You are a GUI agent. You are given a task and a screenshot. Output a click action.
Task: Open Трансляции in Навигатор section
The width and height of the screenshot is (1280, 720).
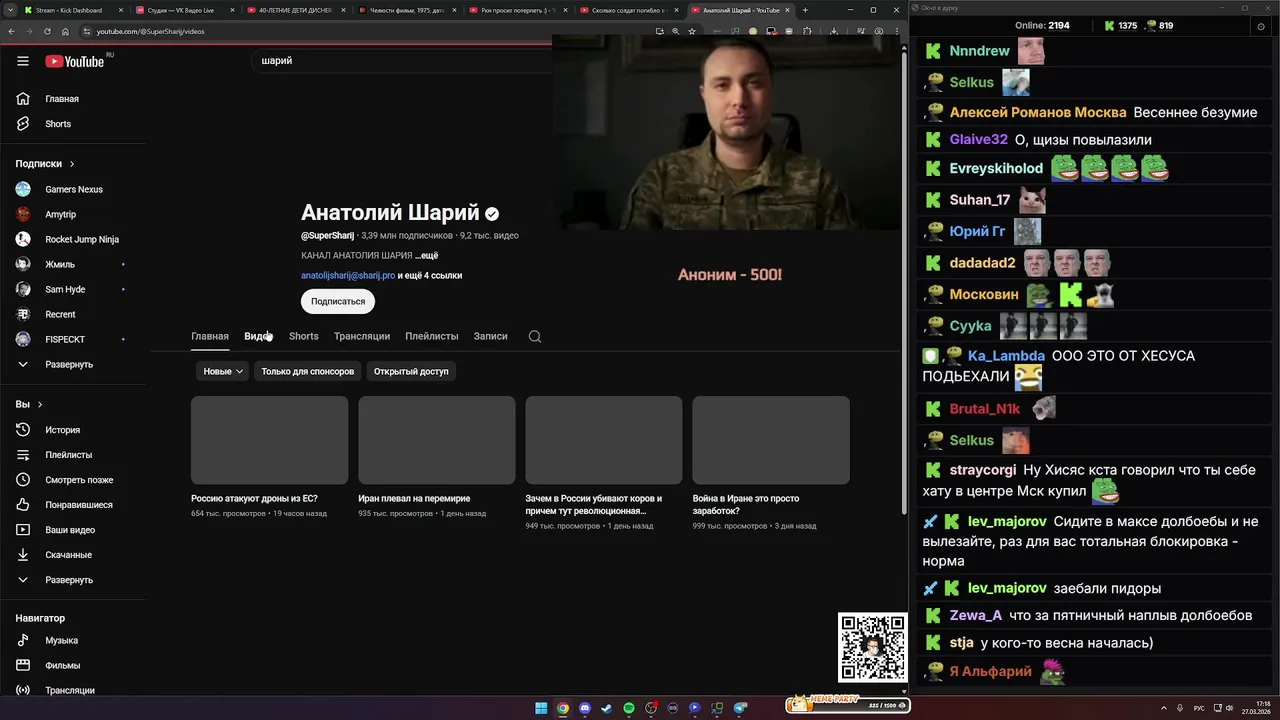point(69,690)
